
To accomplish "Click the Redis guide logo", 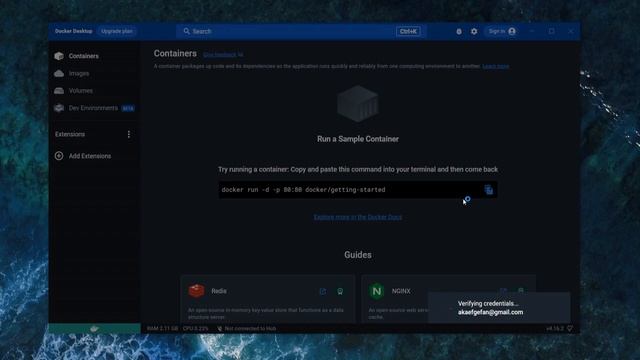I will 196,291.
